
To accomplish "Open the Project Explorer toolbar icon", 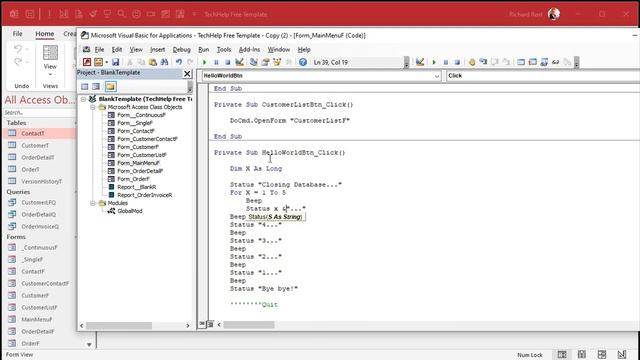I will 253,62.
